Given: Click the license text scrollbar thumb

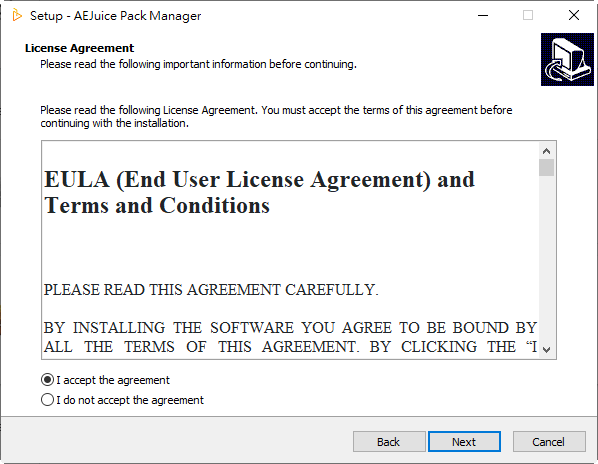Looking at the screenshot, I should coord(547,167).
